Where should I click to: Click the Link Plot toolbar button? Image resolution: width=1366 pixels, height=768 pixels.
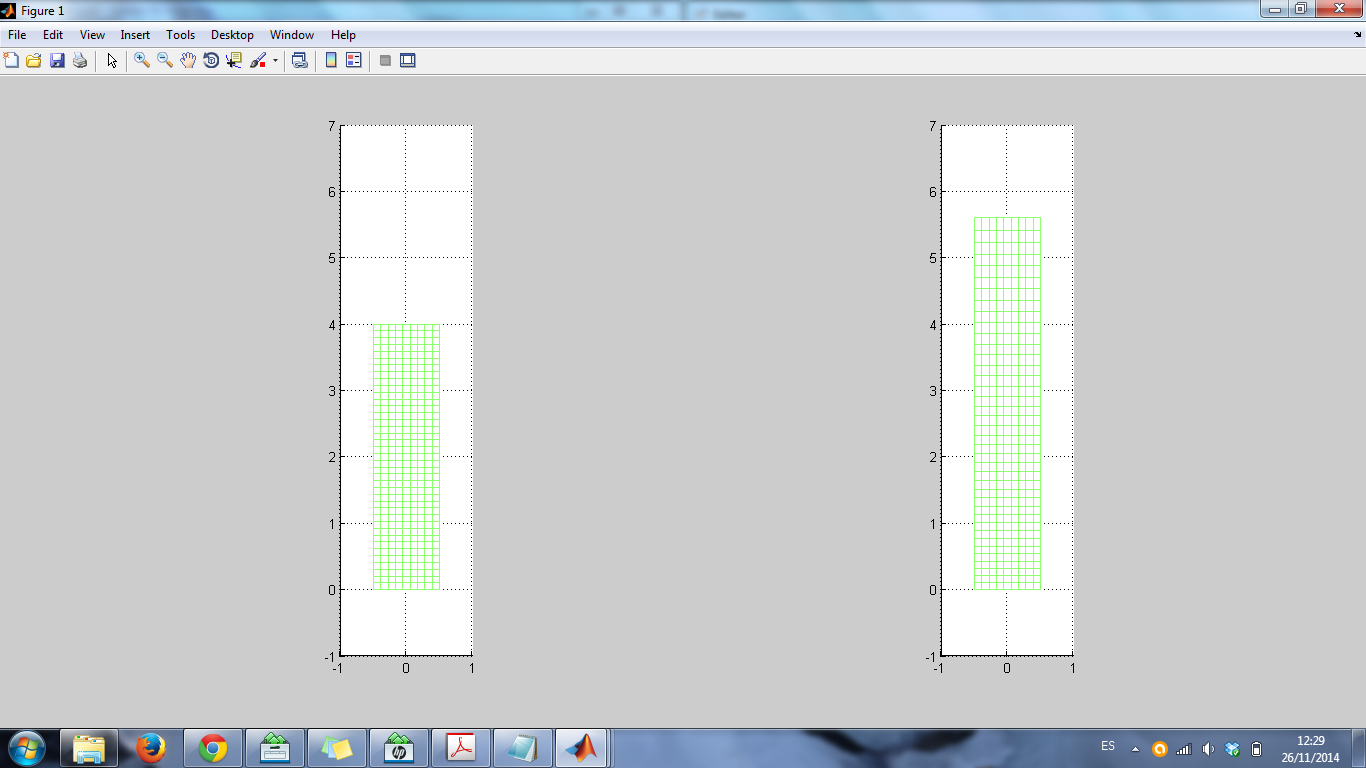click(299, 61)
